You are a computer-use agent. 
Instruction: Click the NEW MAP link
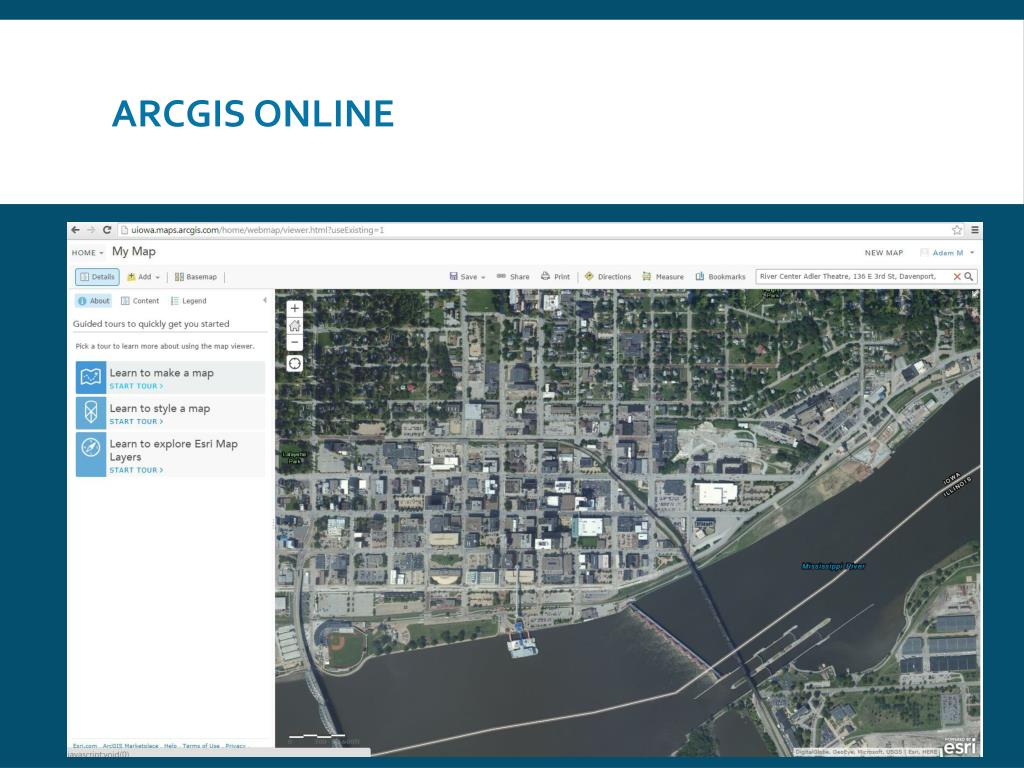coord(884,253)
